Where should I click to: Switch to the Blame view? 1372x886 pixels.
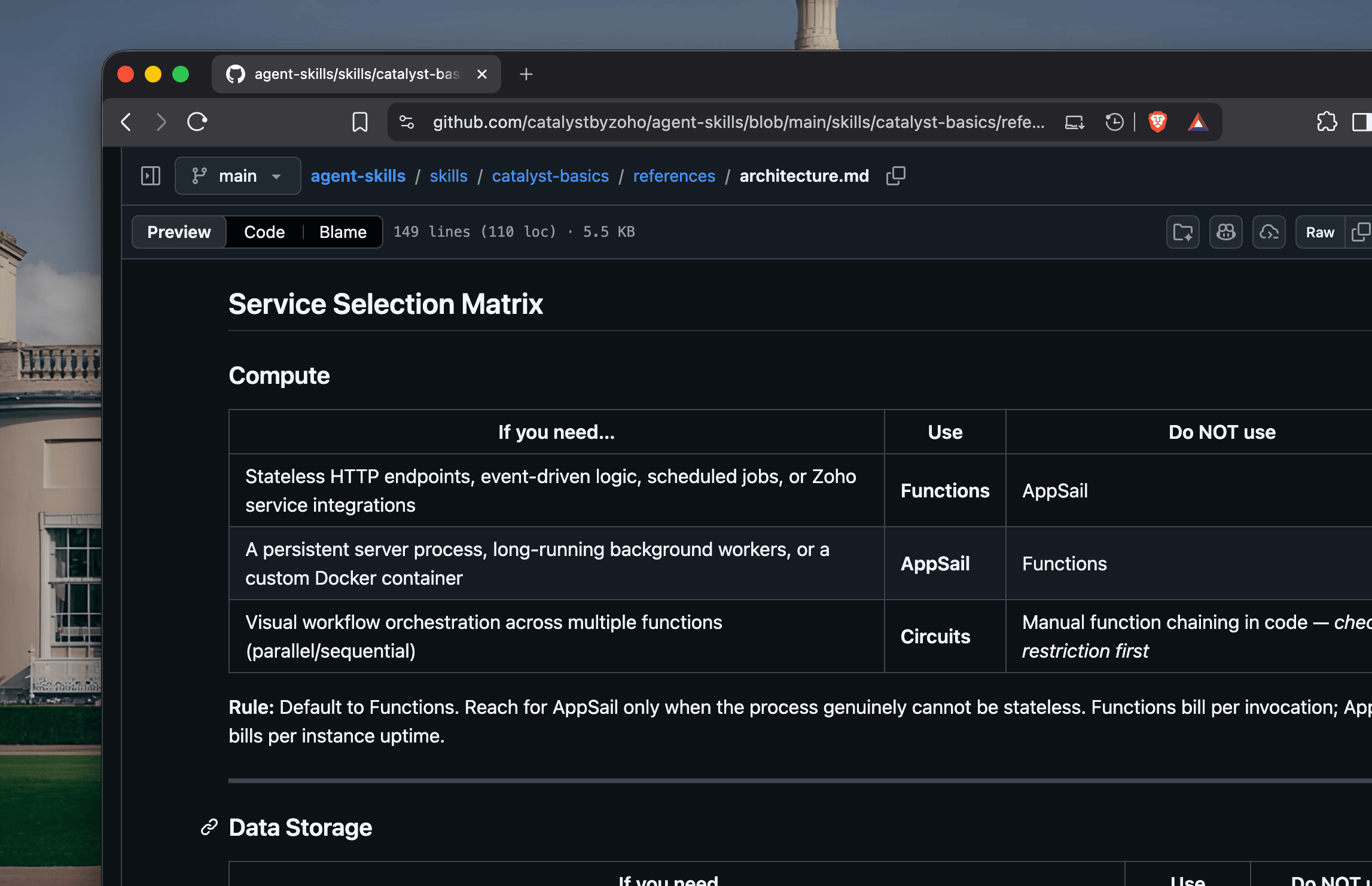[x=343, y=232]
